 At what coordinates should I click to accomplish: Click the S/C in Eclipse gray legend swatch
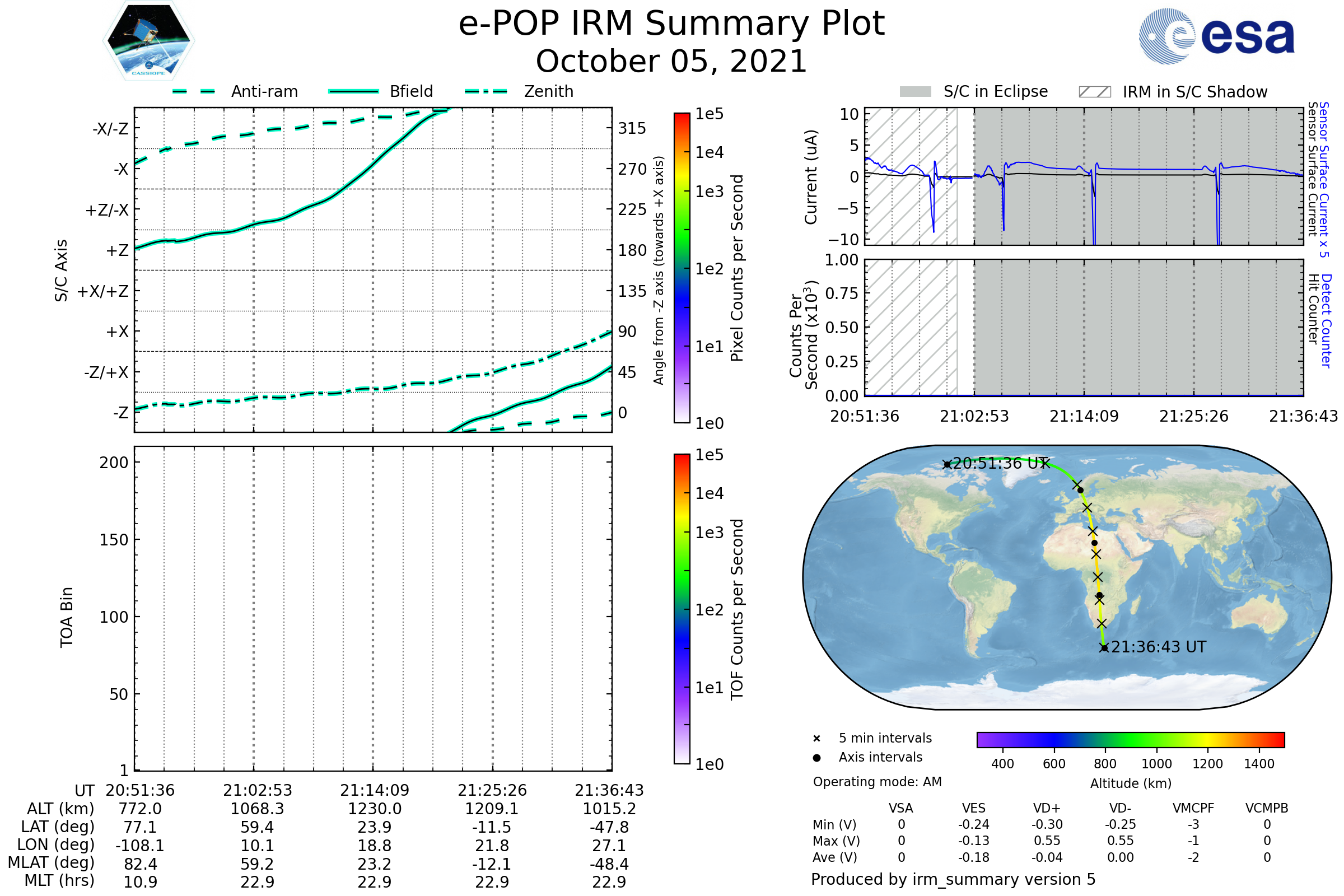click(x=916, y=92)
